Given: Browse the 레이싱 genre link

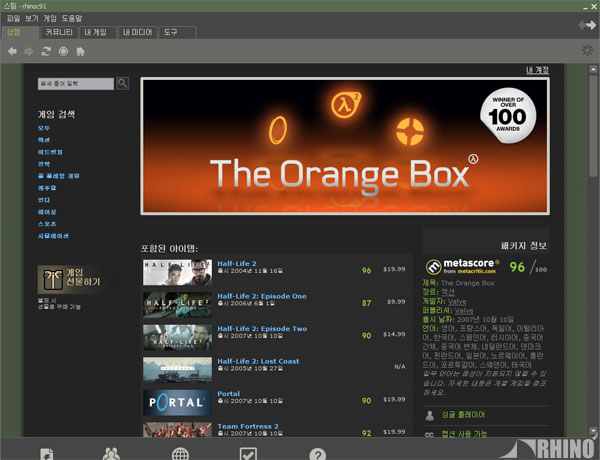Looking at the screenshot, I should [x=47, y=212].
